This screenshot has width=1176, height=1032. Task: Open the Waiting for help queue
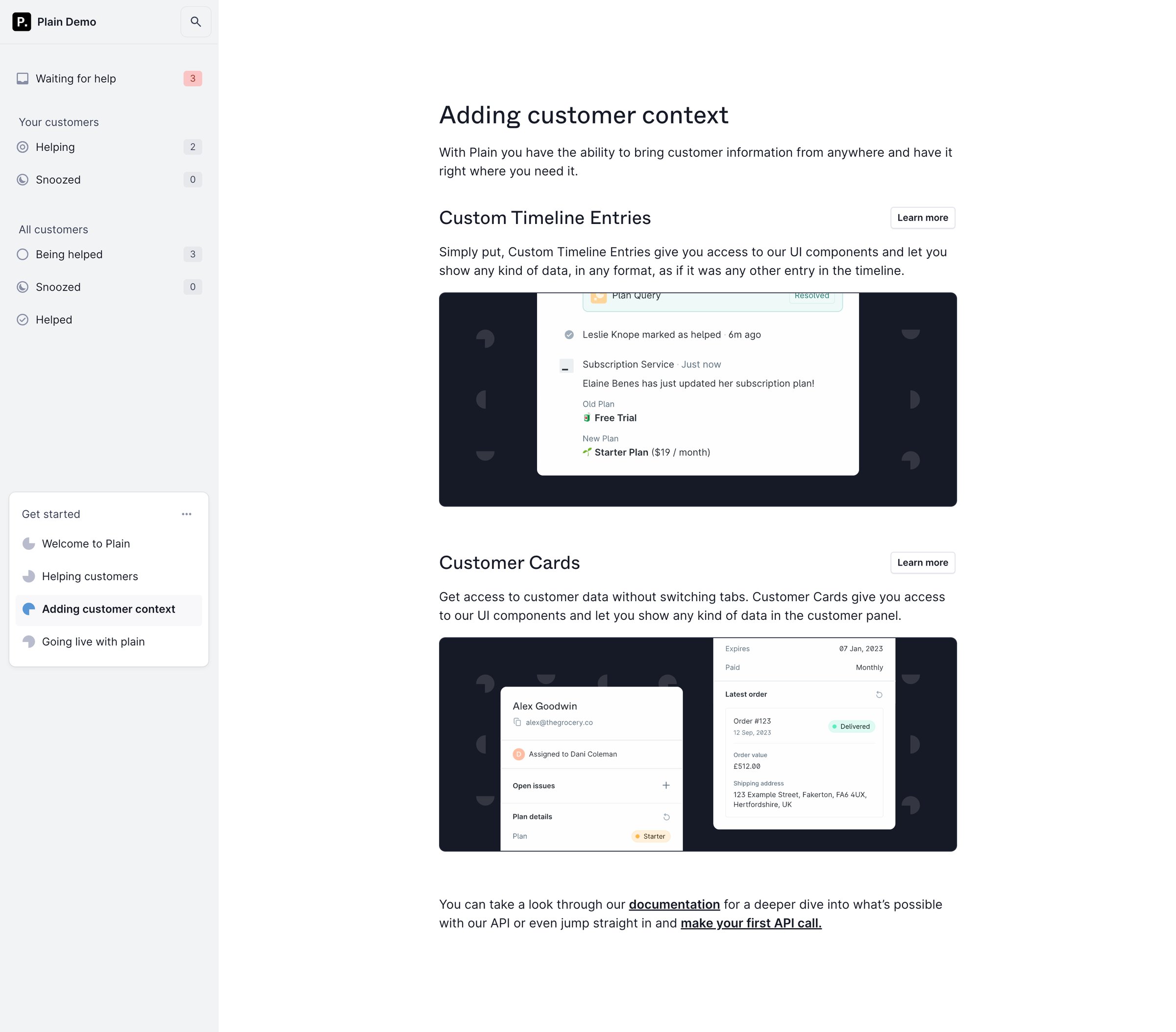pos(109,78)
